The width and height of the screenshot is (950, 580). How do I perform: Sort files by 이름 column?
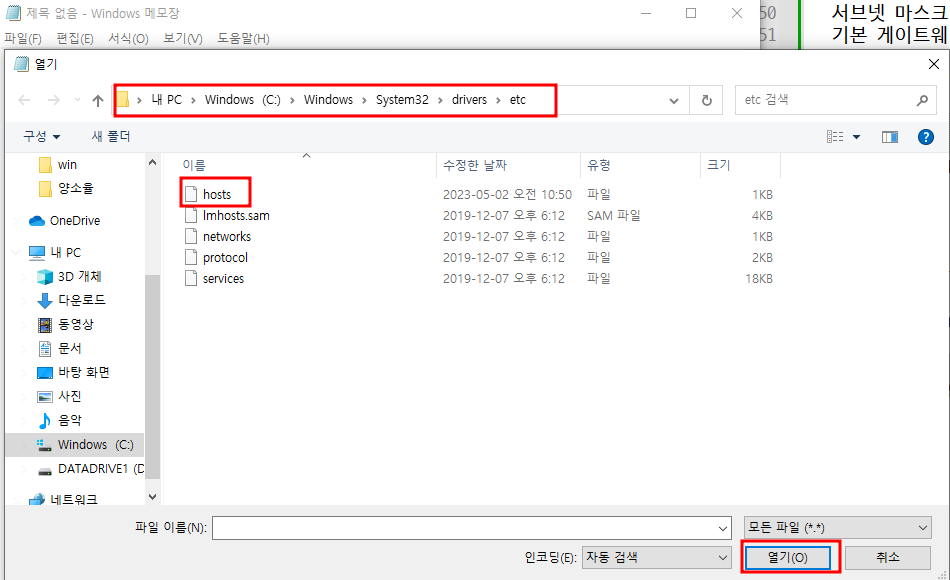pos(194,165)
